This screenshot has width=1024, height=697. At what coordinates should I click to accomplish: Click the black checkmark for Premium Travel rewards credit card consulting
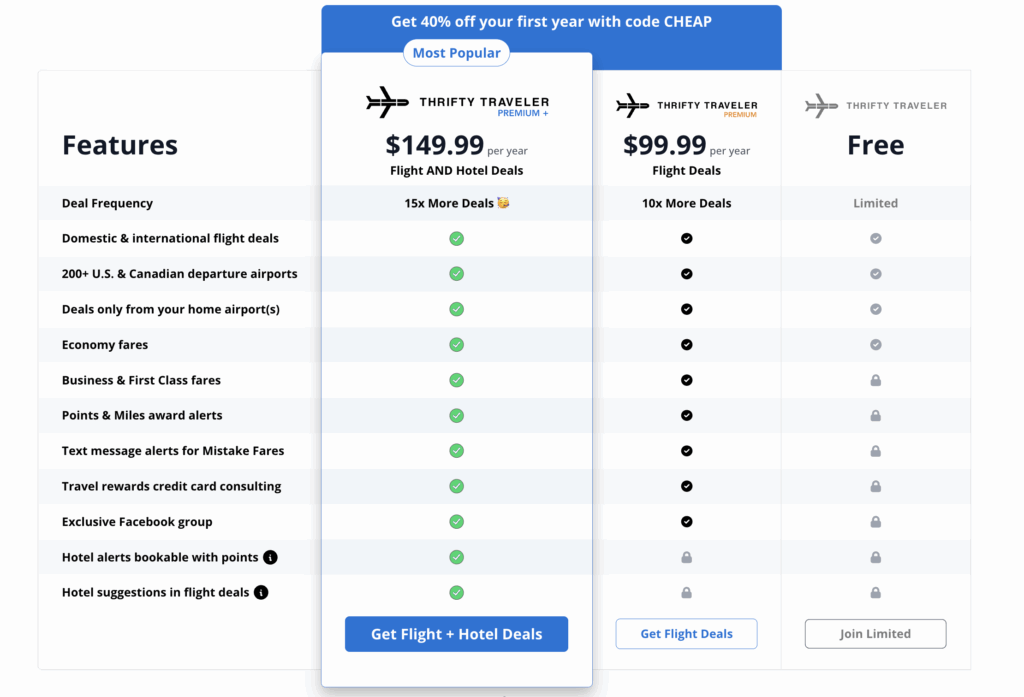coord(686,486)
